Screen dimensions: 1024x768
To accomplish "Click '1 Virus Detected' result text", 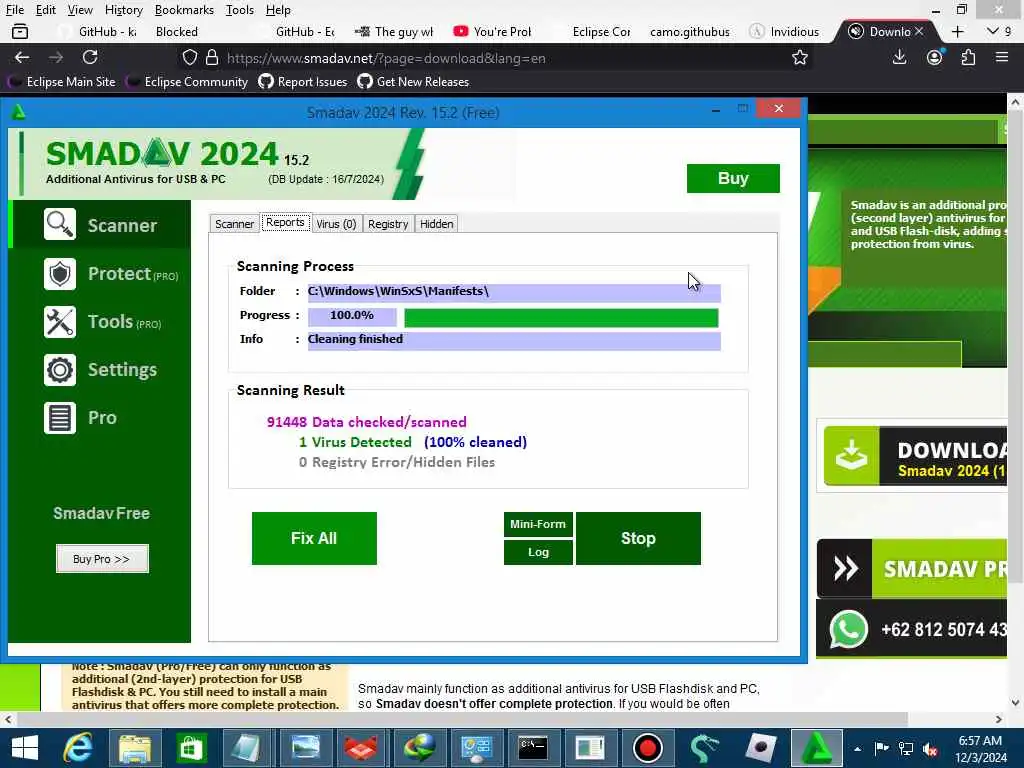I will 355,442.
